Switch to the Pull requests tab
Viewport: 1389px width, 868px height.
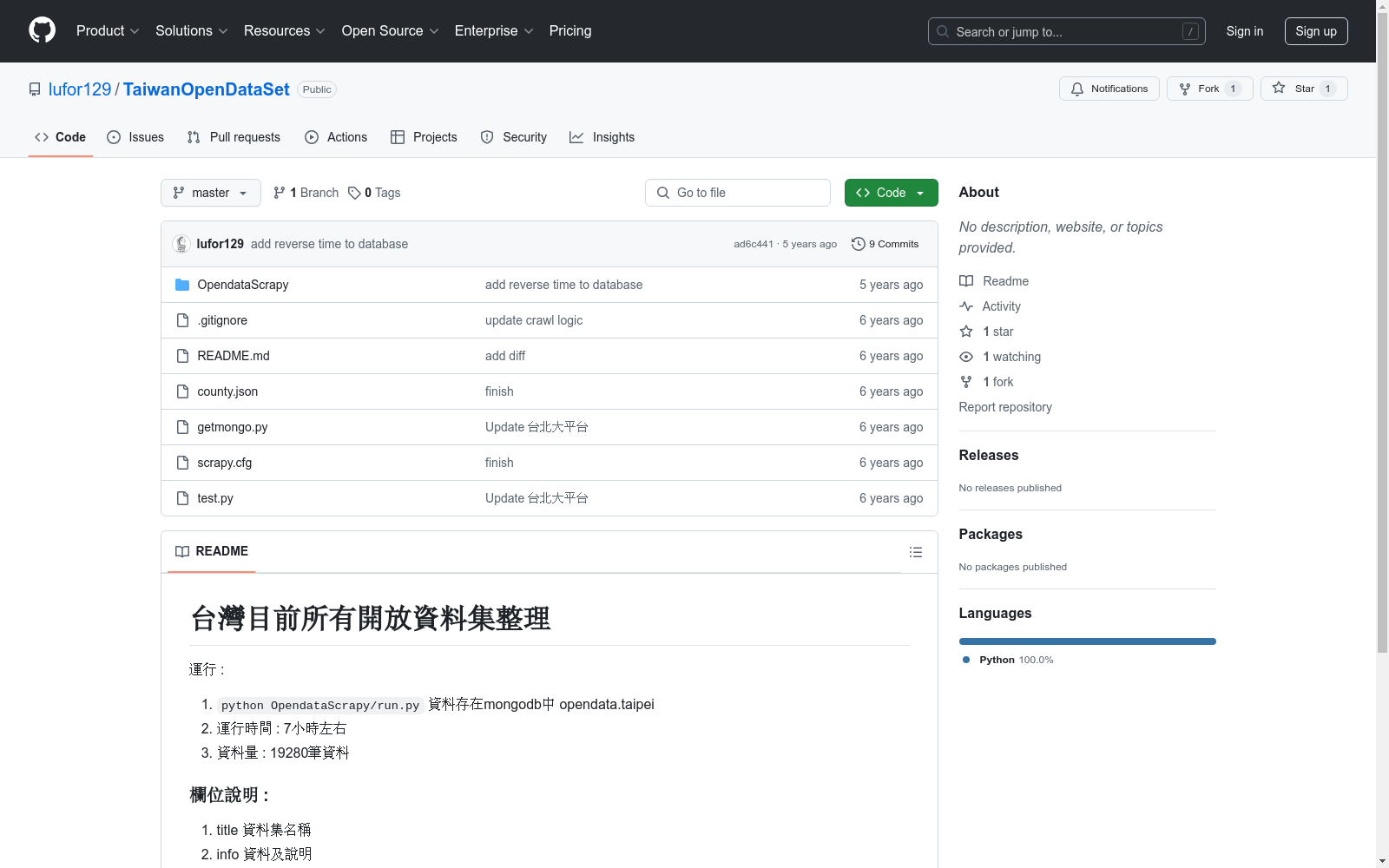(234, 137)
